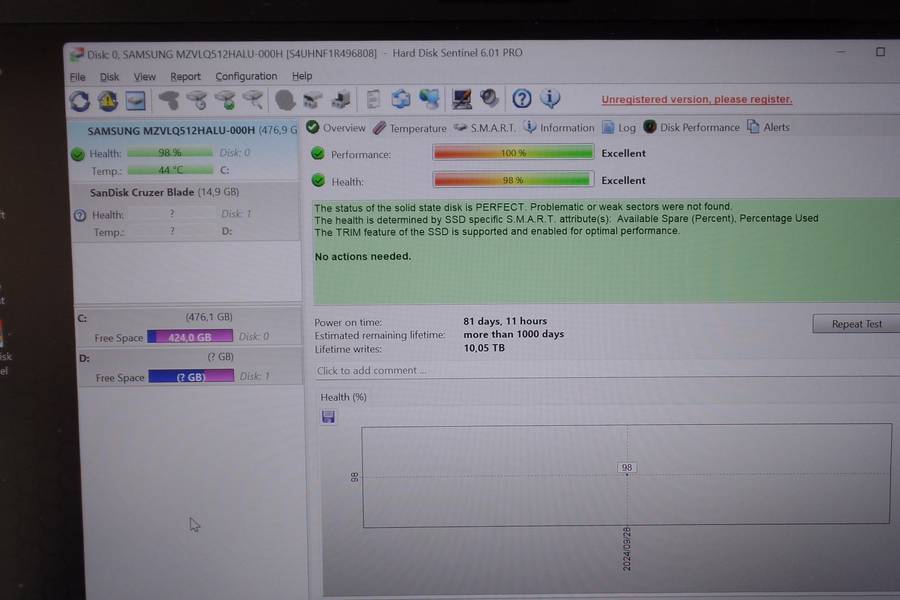900x600 pixels.
Task: Select the SanDisk Cruzer Blade disk
Action: pos(164,192)
